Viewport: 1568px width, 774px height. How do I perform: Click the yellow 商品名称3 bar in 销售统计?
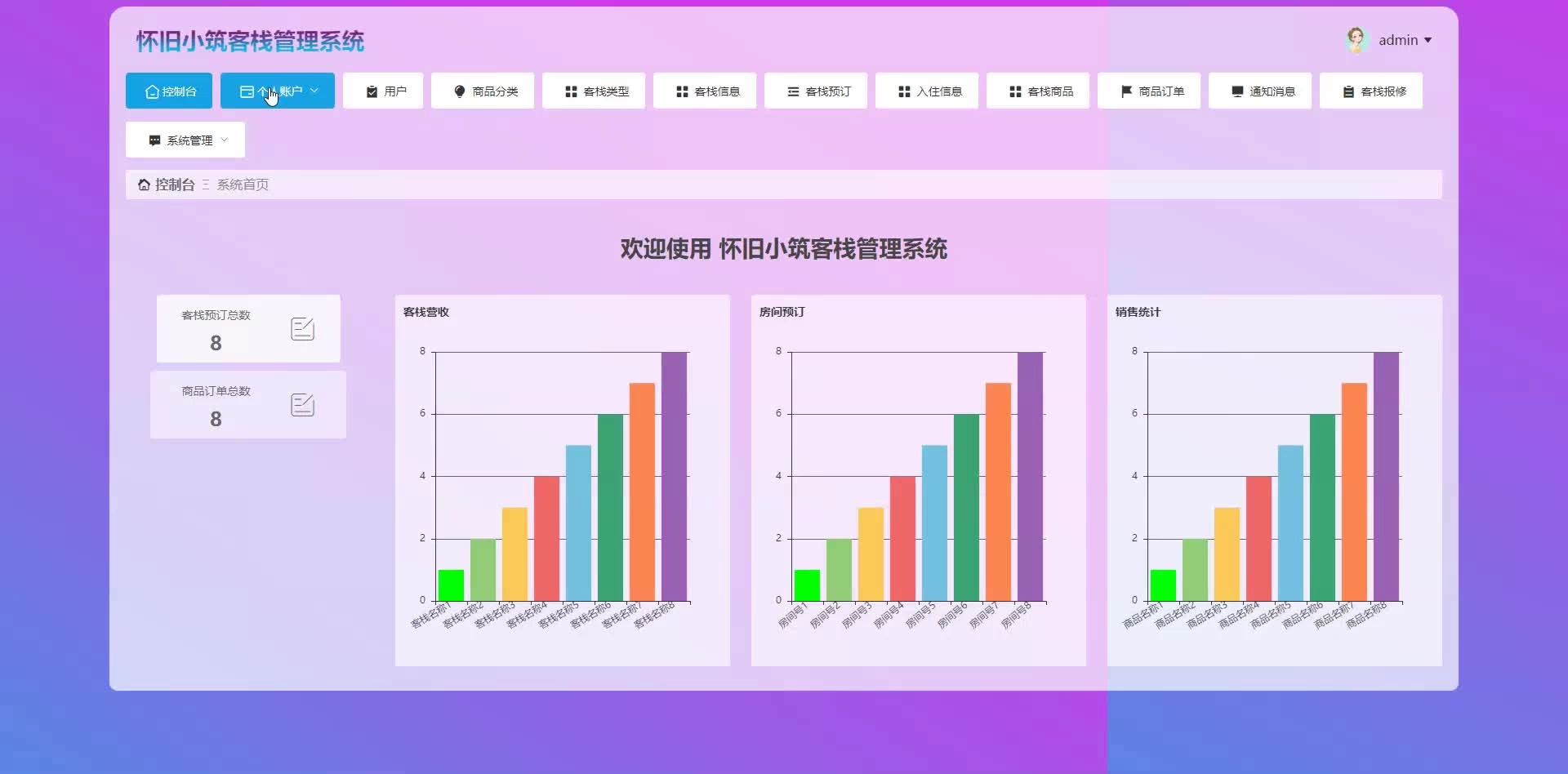1227,554
